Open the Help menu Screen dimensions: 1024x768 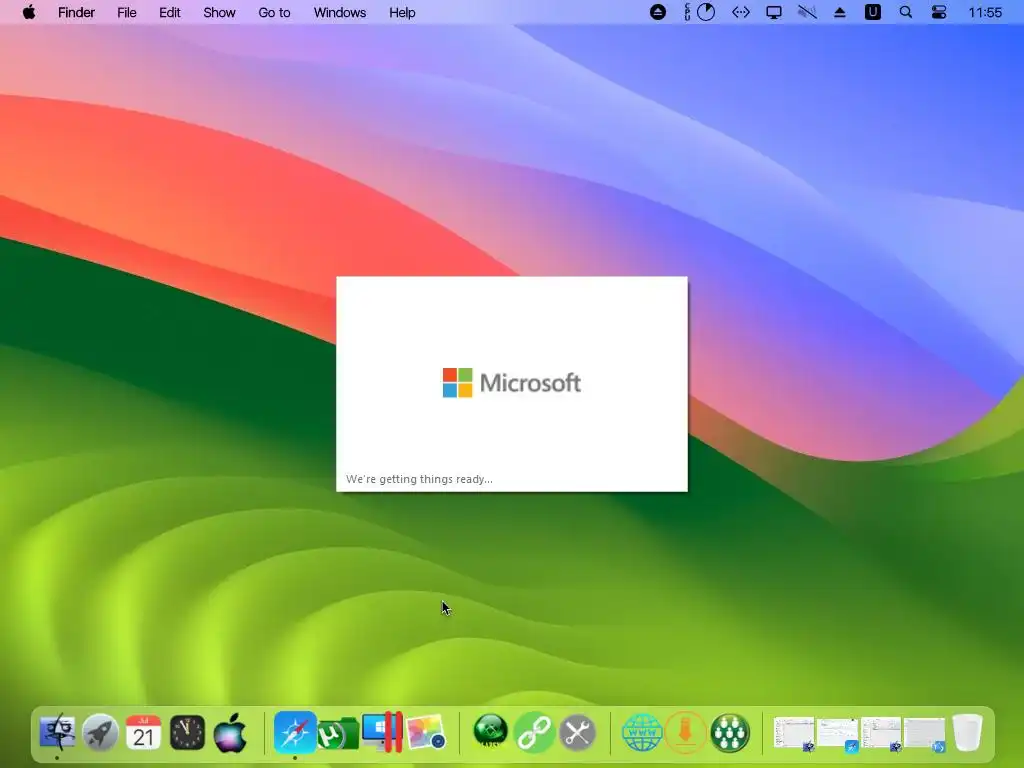[x=402, y=12]
